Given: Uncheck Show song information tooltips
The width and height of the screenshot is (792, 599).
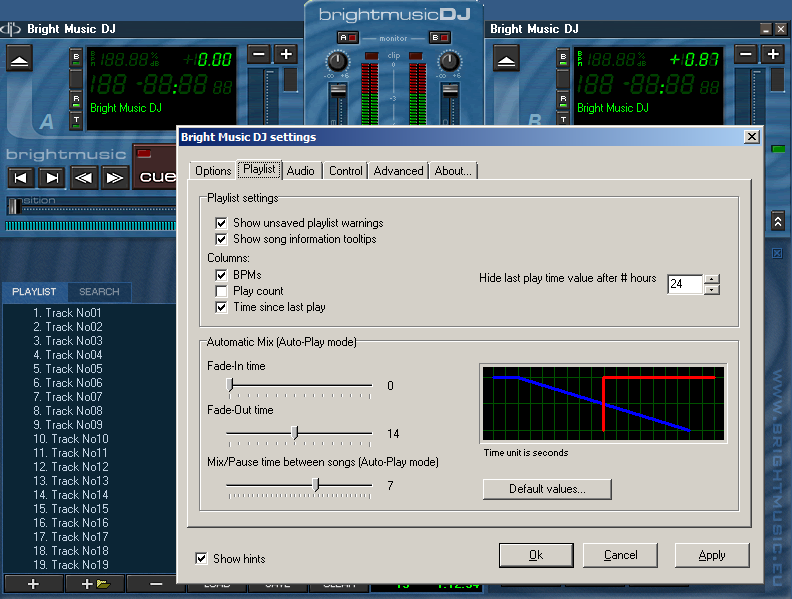Looking at the screenshot, I should pos(221,239).
